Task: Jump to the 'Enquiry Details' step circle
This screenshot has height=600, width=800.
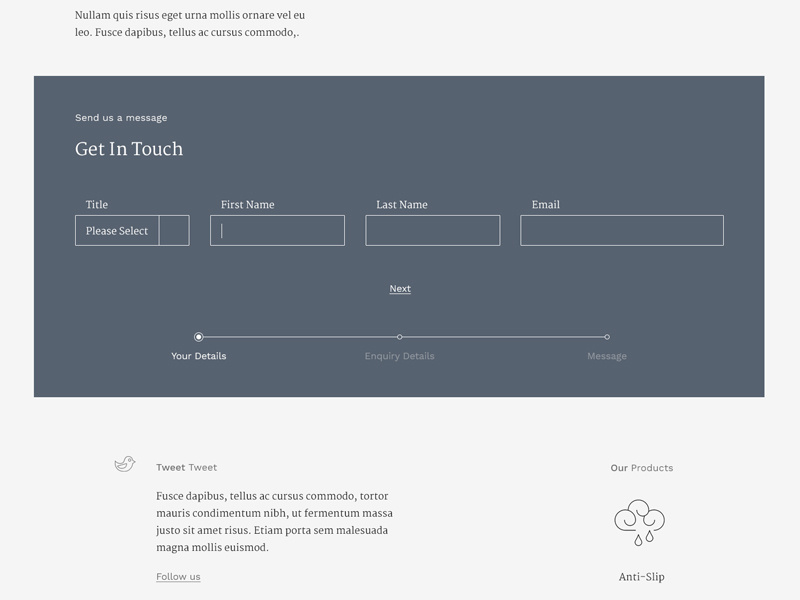Action: [400, 337]
